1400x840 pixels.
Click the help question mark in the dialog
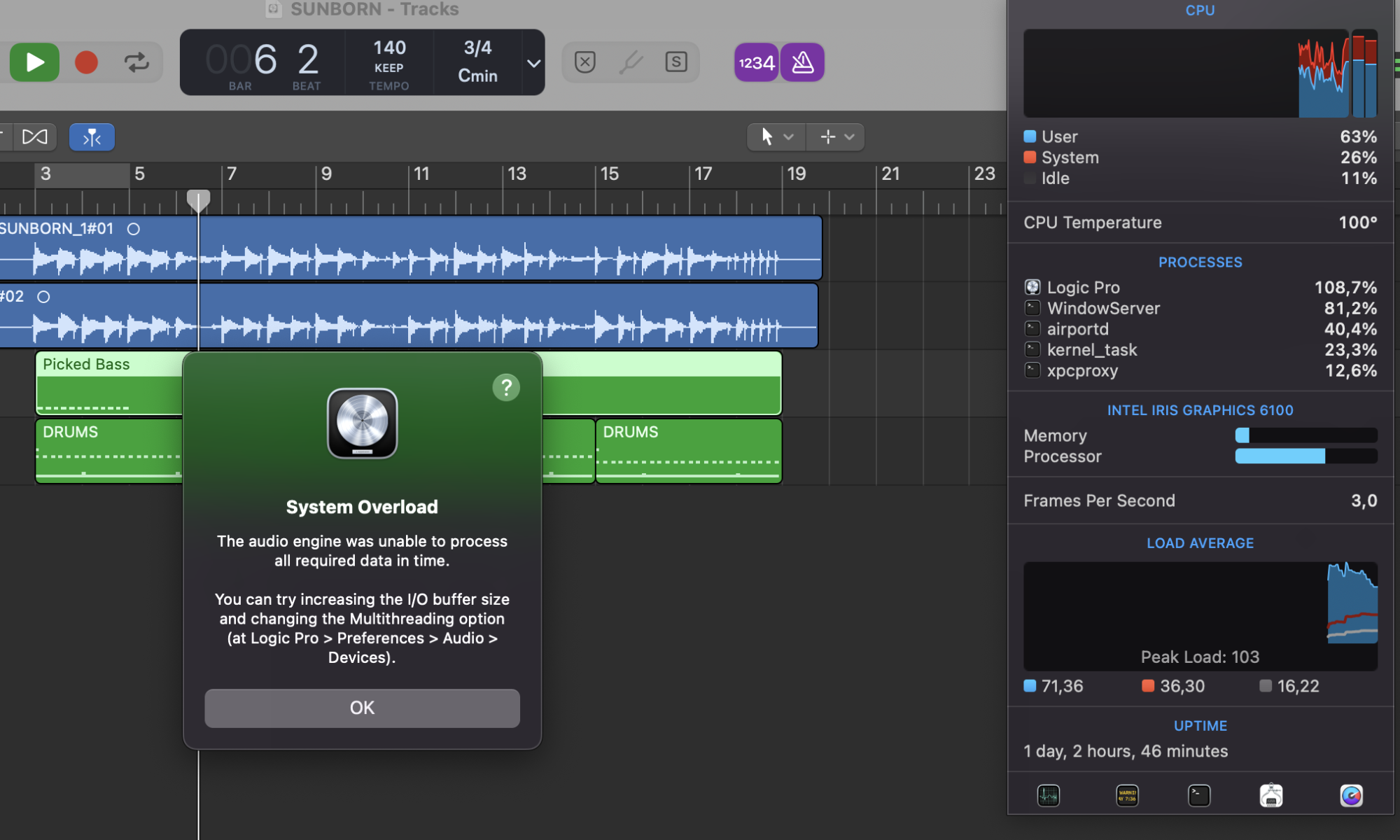point(506,387)
